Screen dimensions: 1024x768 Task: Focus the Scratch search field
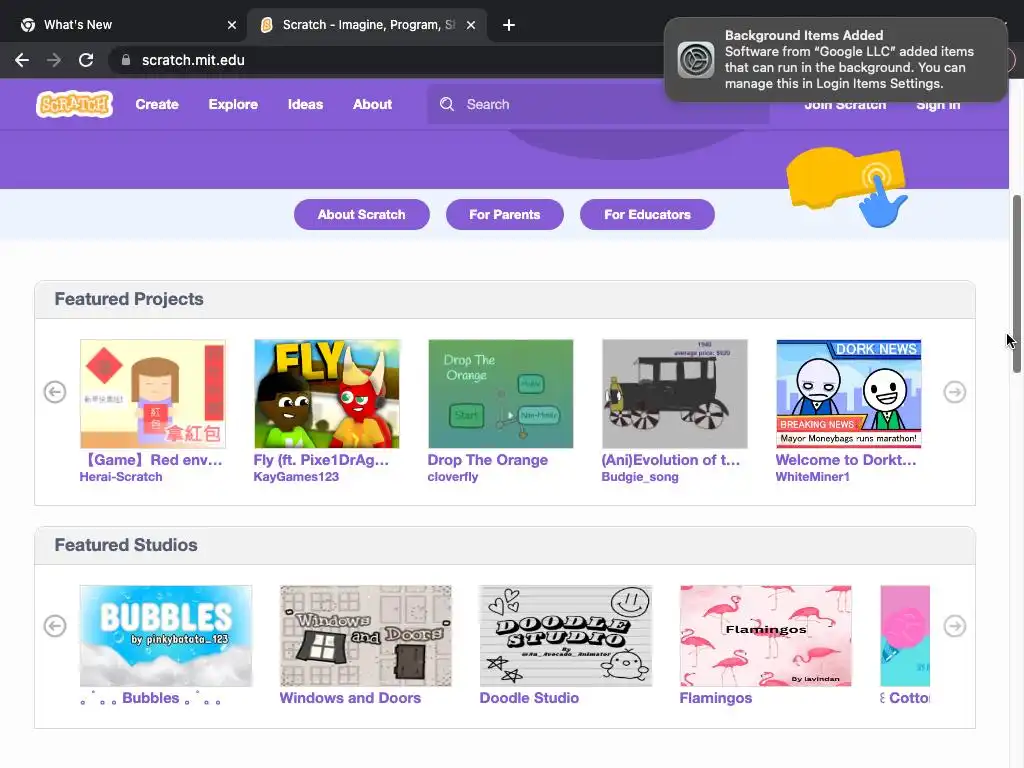click(598, 104)
